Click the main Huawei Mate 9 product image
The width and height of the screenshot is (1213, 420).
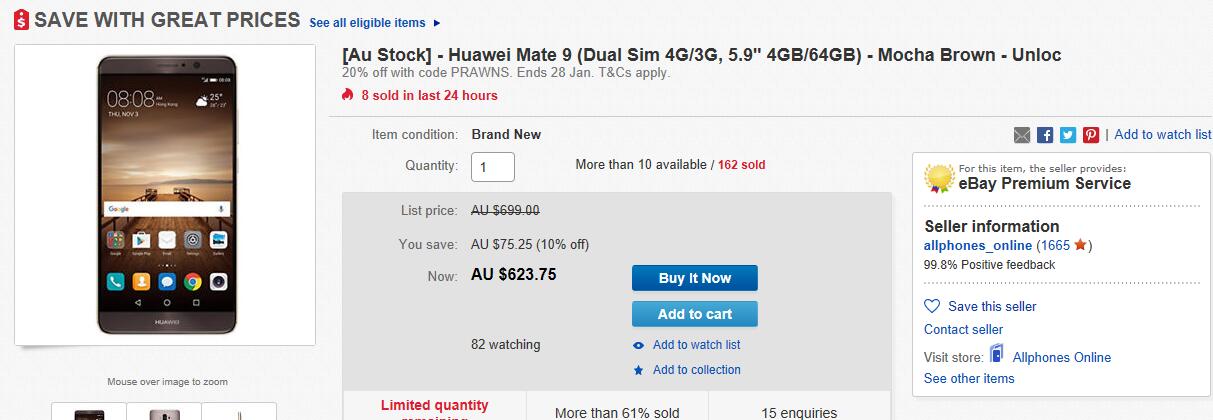coord(165,195)
